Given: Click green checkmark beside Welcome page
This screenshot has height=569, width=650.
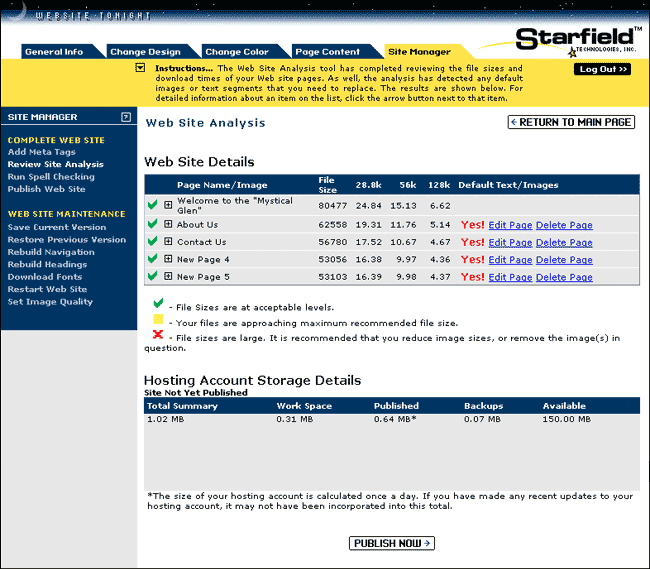Looking at the screenshot, I should [x=153, y=204].
